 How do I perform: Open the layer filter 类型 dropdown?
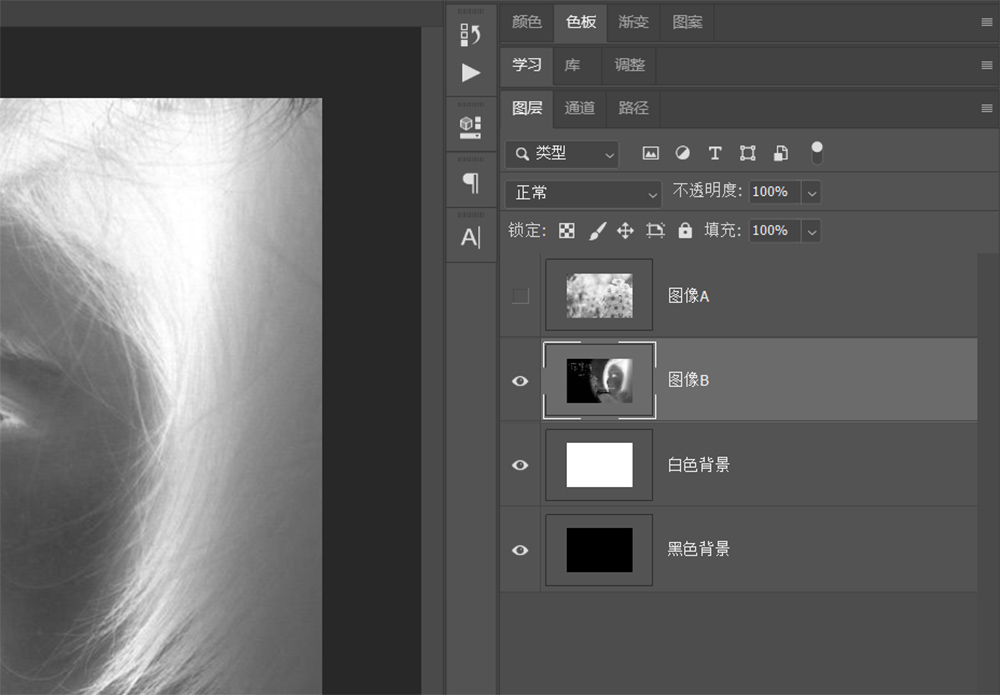coord(561,153)
